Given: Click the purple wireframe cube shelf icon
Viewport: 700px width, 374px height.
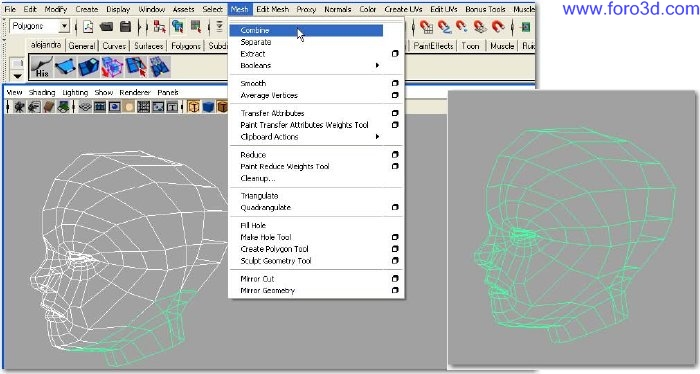Looking at the screenshot, I should [112, 67].
